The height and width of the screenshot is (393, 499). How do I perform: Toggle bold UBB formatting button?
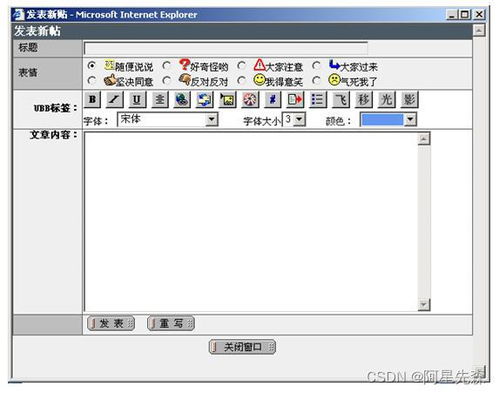(92, 100)
